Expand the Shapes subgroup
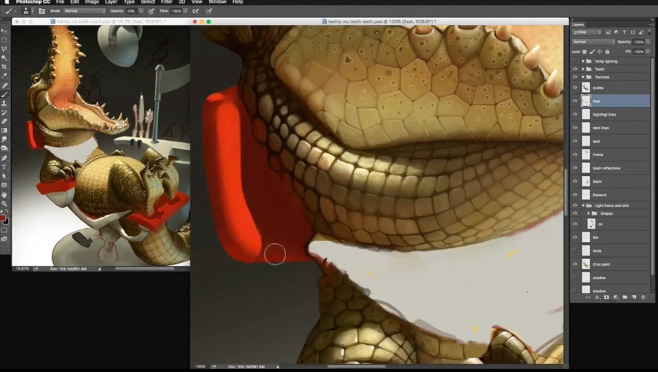Viewport: 658px width, 372px height. click(588, 213)
